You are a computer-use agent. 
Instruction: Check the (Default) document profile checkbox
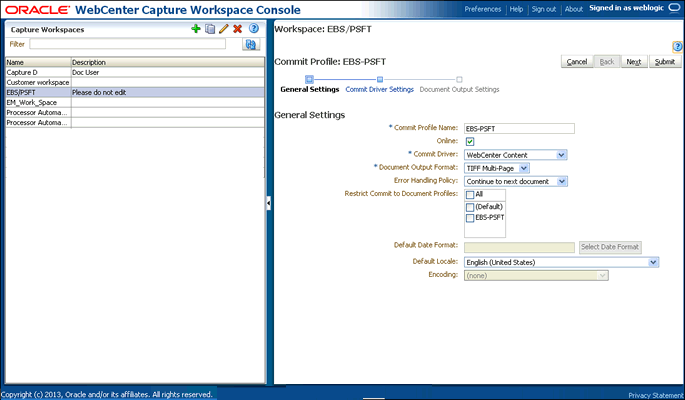tap(470, 207)
